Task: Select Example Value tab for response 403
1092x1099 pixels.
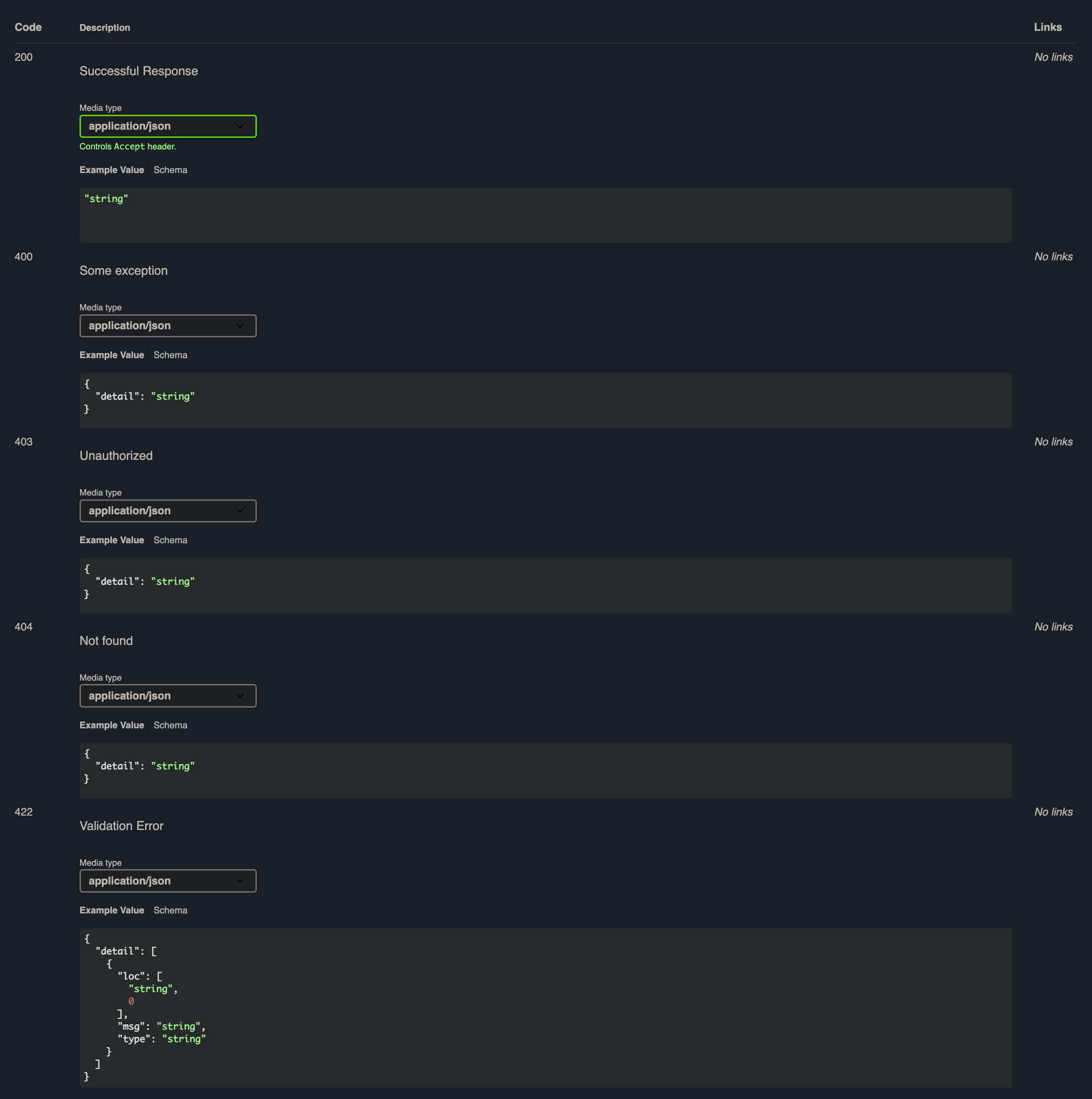Action: pyautogui.click(x=111, y=540)
